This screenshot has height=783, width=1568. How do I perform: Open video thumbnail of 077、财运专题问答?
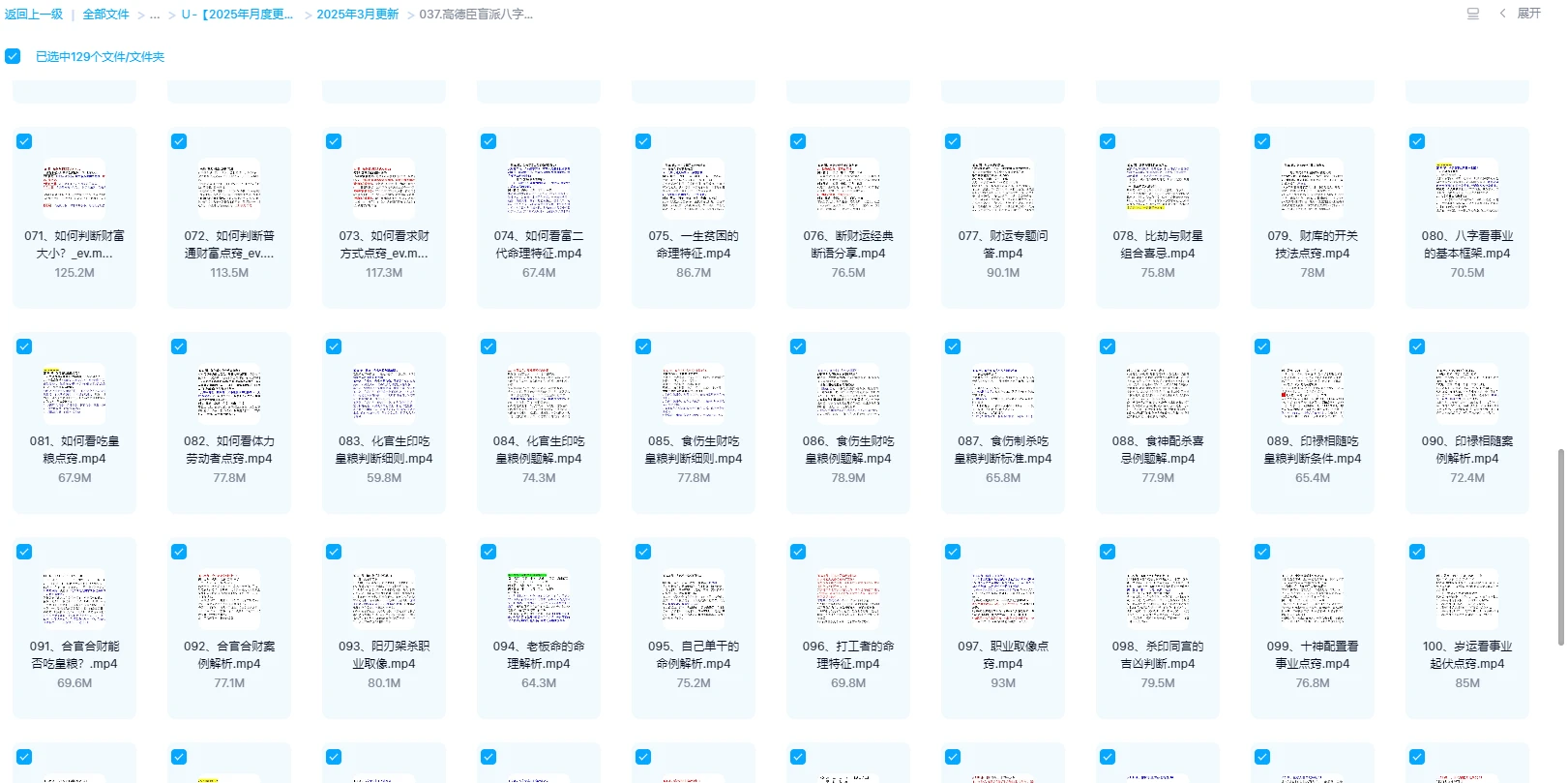tap(1003, 187)
